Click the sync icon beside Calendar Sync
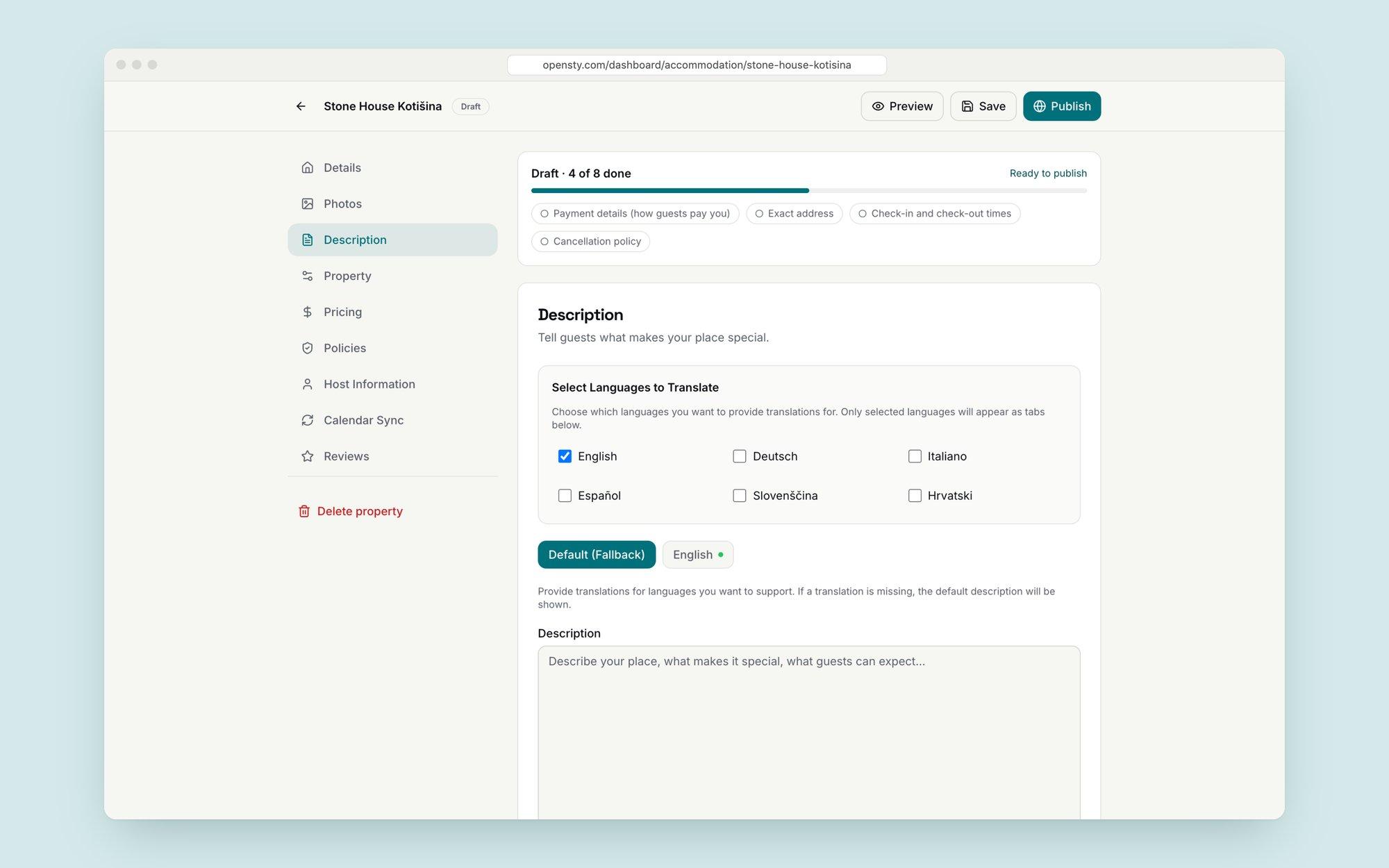This screenshot has height=868, width=1389. (307, 420)
